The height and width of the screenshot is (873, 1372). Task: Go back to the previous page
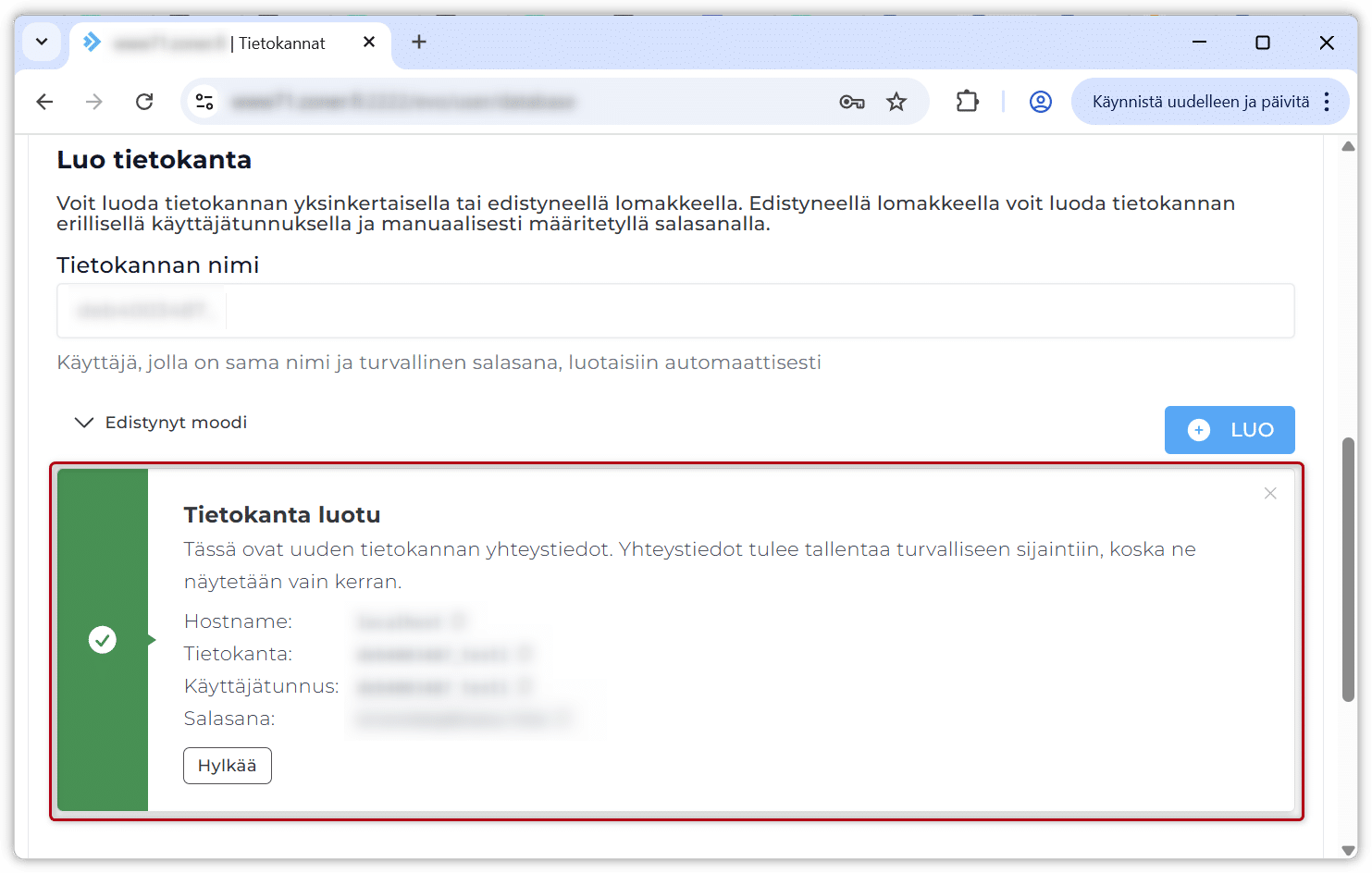point(44,102)
